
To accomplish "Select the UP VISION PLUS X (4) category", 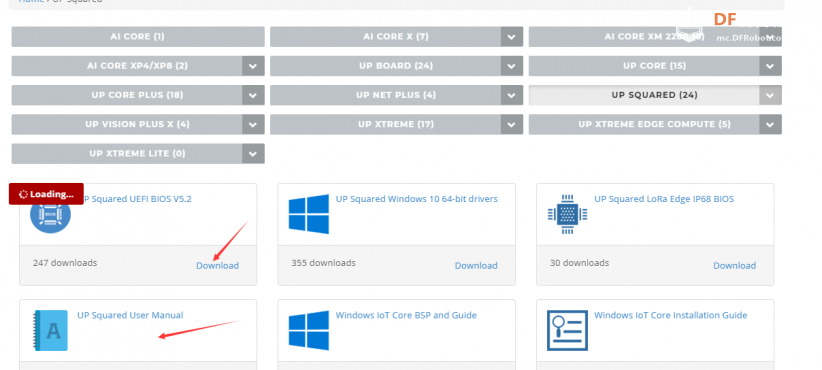I will click(127, 125).
